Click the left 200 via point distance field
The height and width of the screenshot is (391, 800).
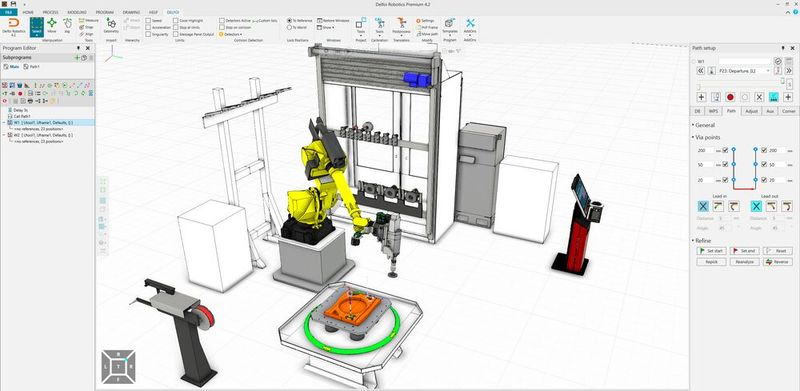coord(705,150)
